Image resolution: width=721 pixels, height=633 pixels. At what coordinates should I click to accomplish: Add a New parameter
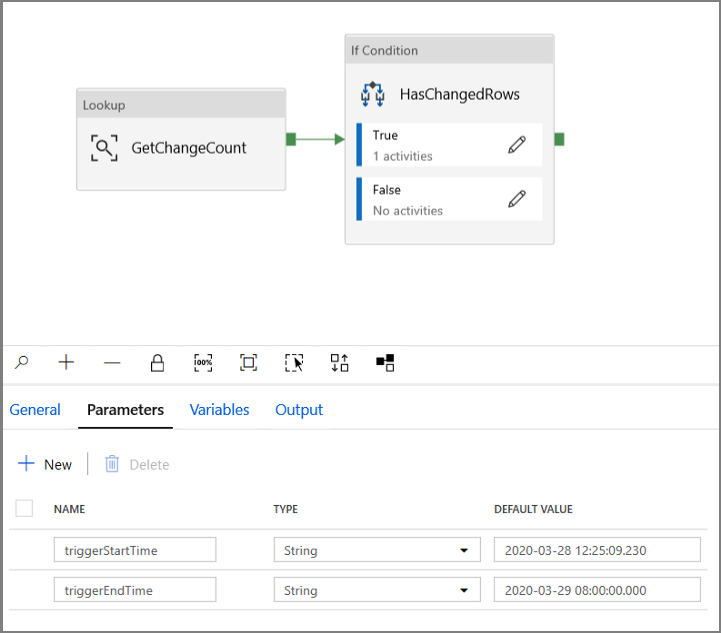[x=46, y=464]
